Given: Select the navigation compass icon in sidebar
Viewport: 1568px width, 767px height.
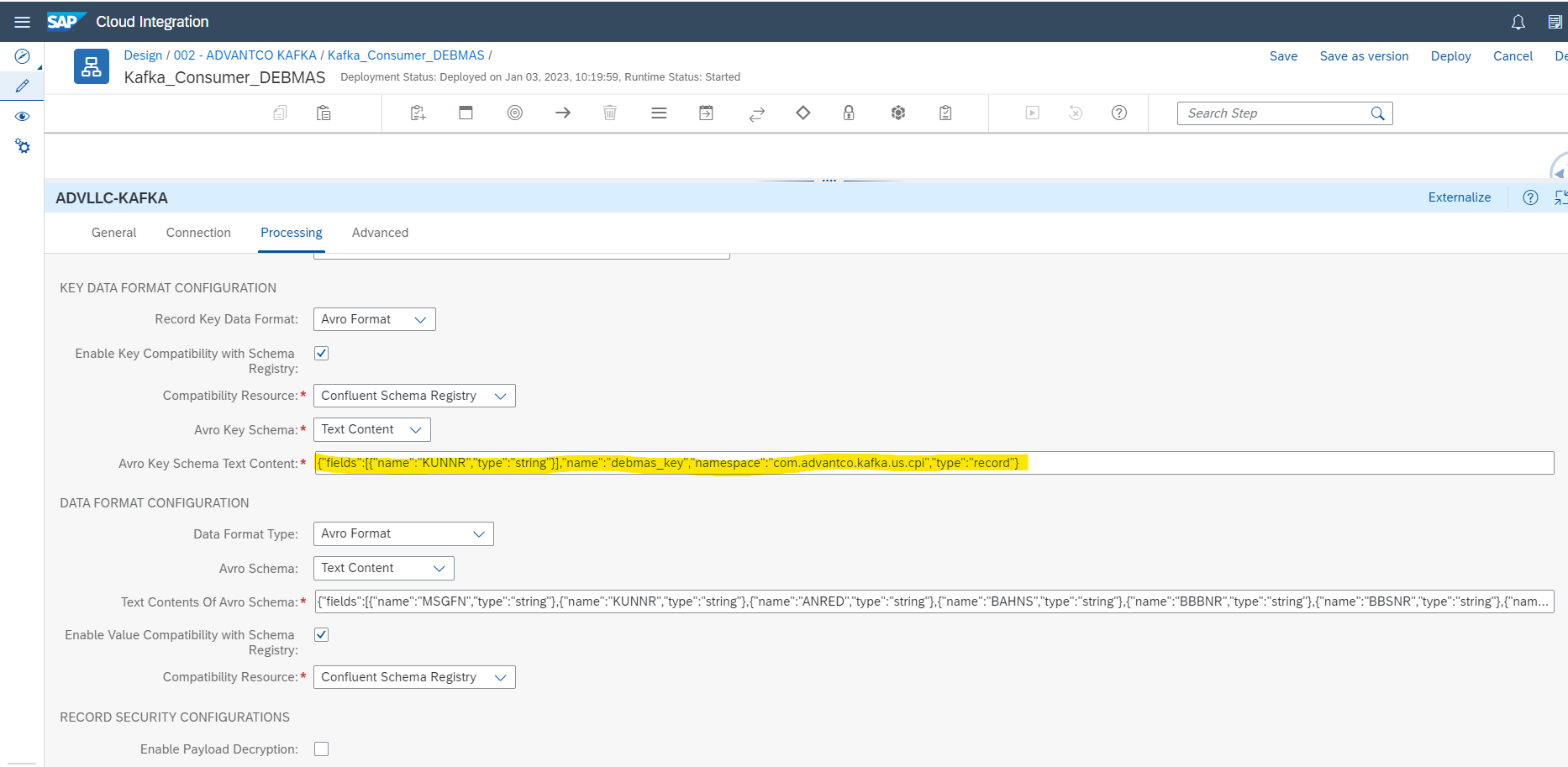Looking at the screenshot, I should (x=23, y=57).
